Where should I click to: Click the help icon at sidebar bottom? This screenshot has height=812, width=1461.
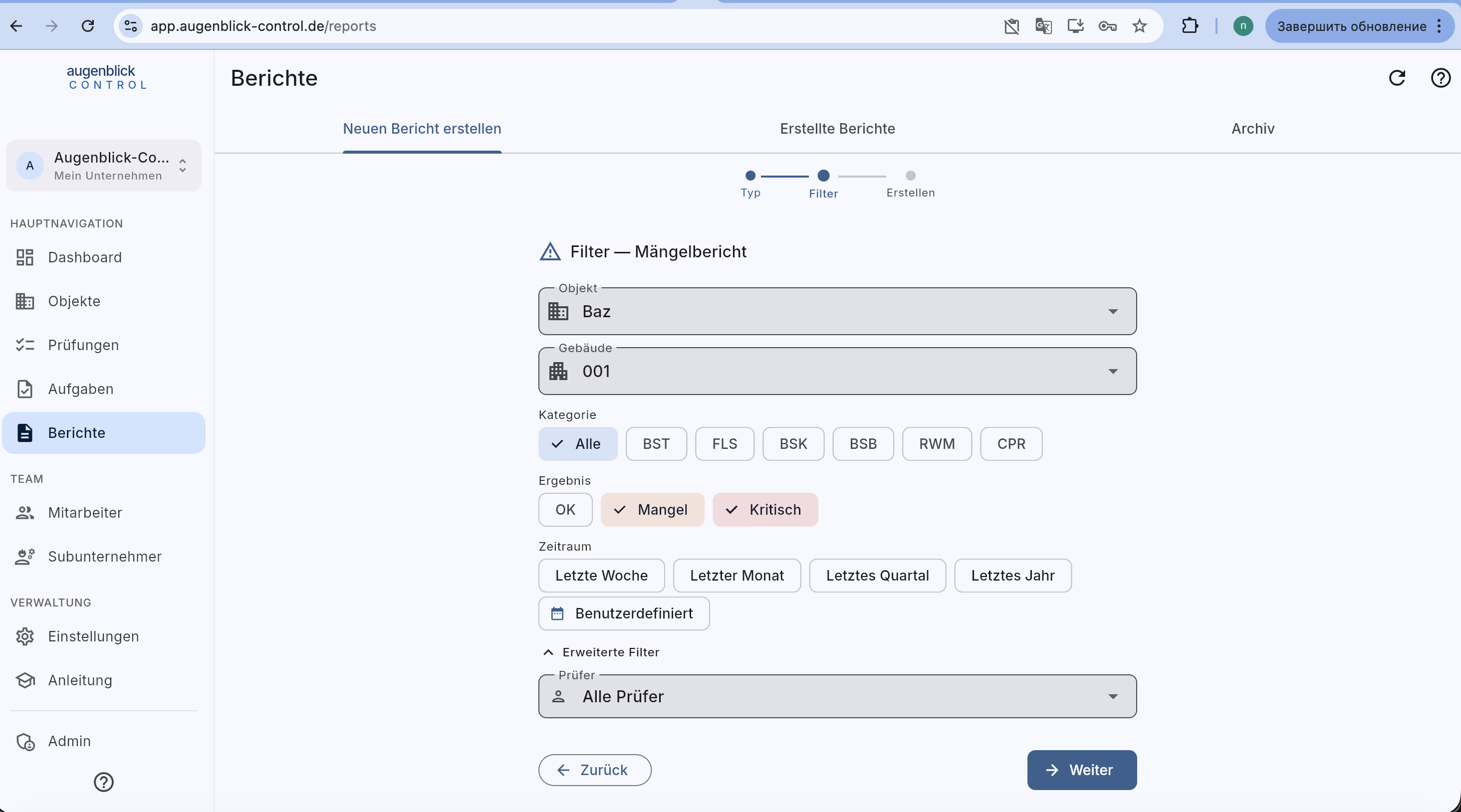(x=104, y=782)
